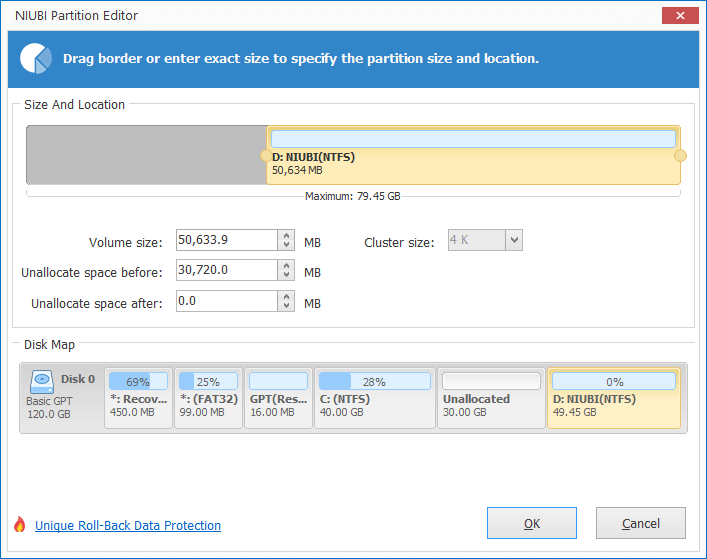
Task: Click the right resize handle of D: partition
Action: (x=680, y=156)
